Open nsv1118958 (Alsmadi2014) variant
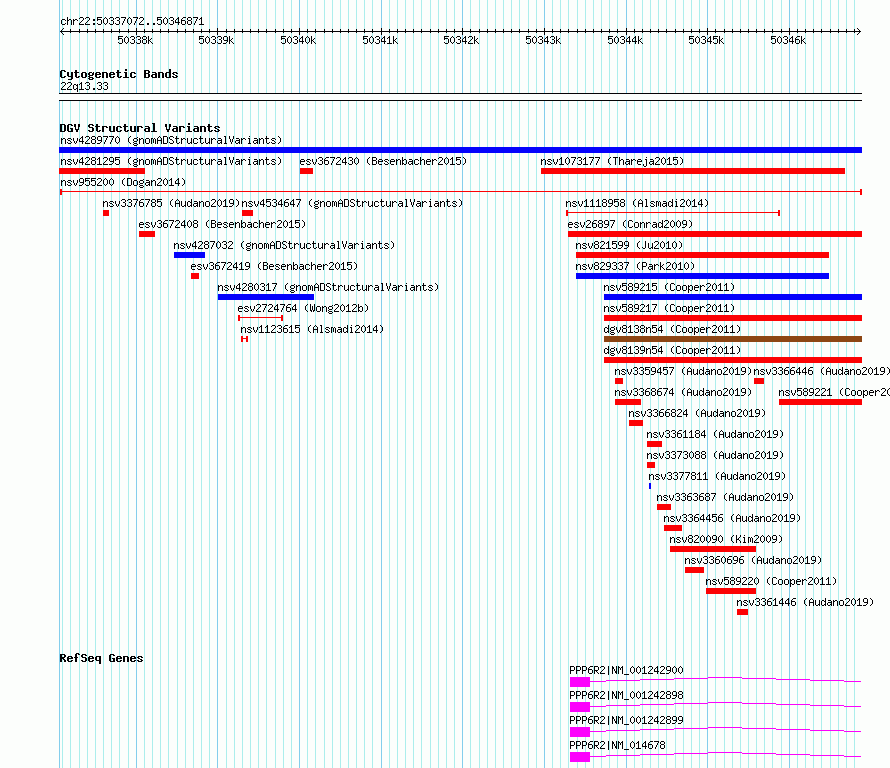This screenshot has width=890, height=768. click(x=637, y=203)
